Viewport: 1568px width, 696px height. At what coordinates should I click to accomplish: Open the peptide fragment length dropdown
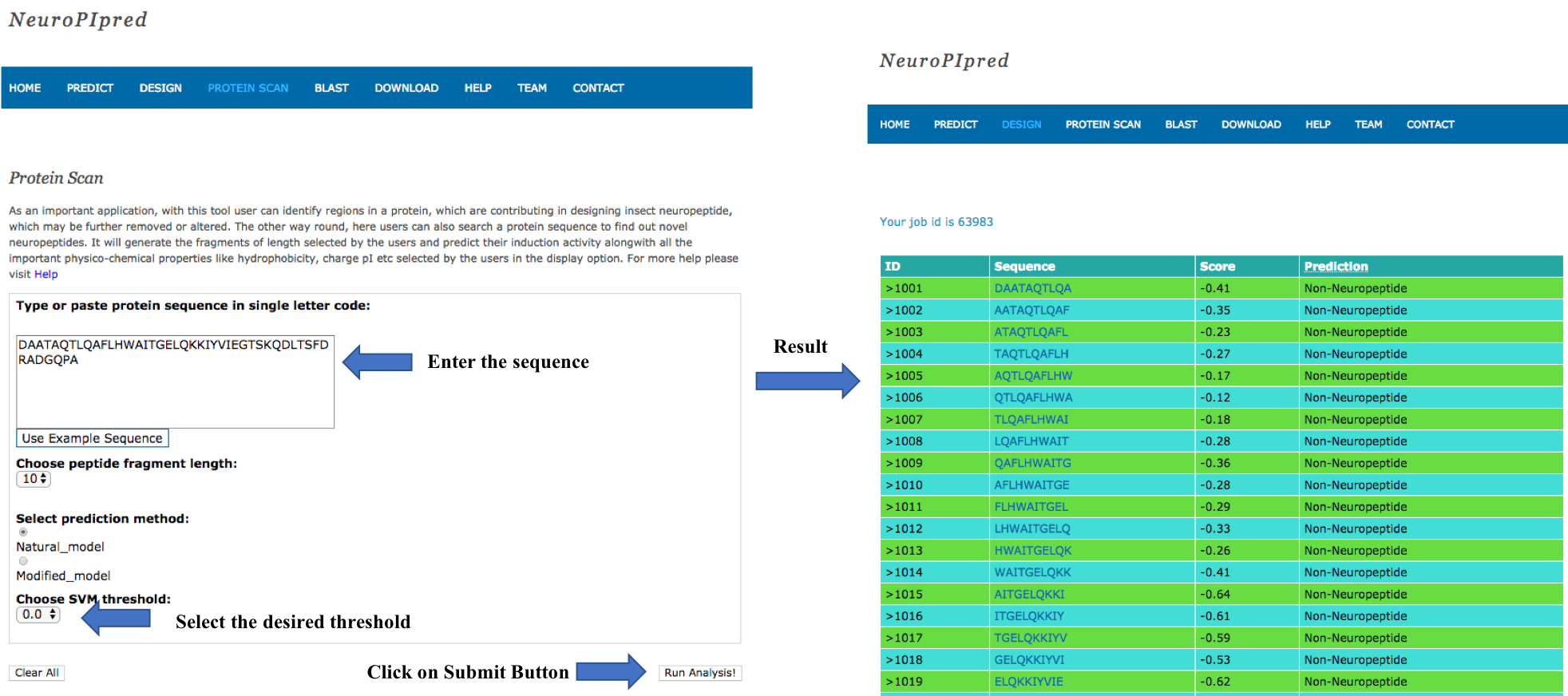tap(34, 479)
